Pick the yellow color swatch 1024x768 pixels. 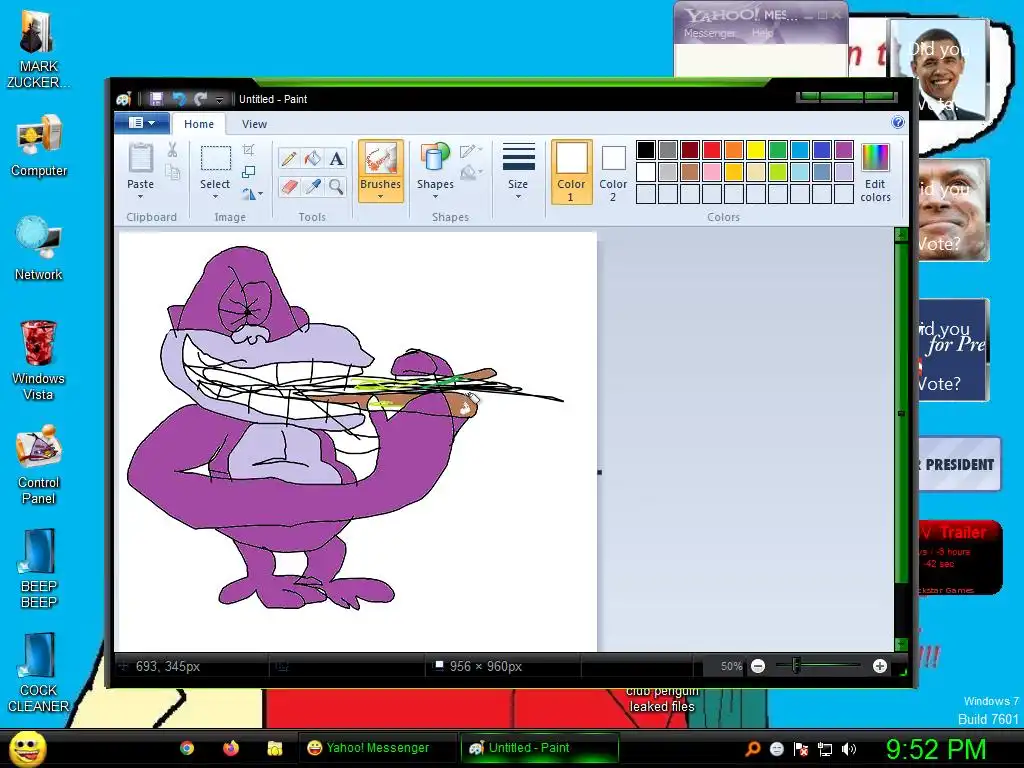tap(756, 150)
